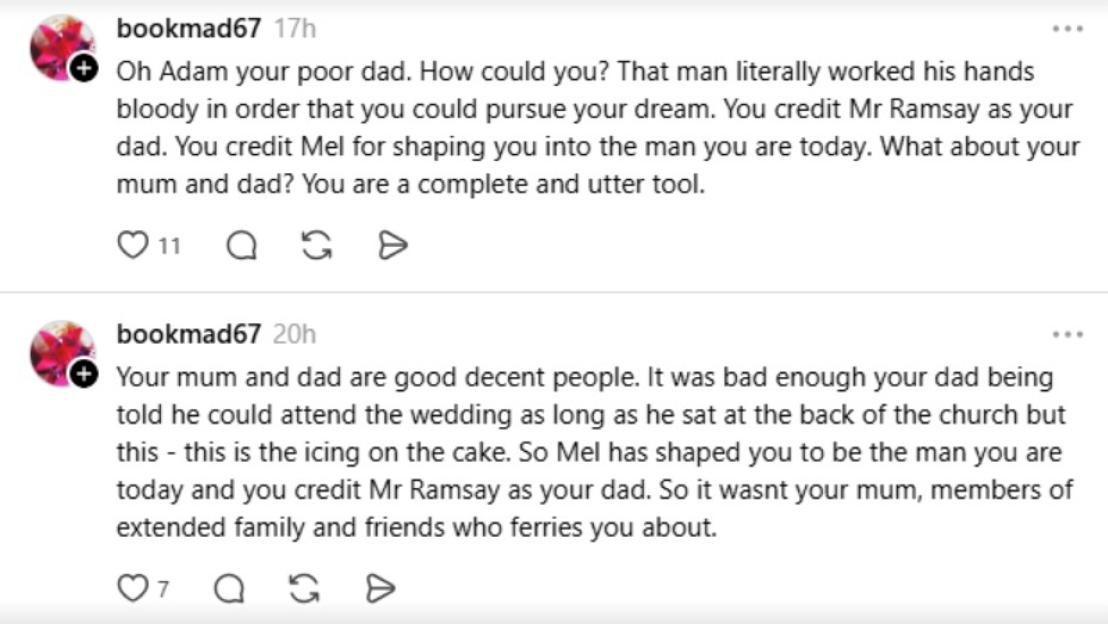Repost the 20h bookmad67 post

coord(305,588)
